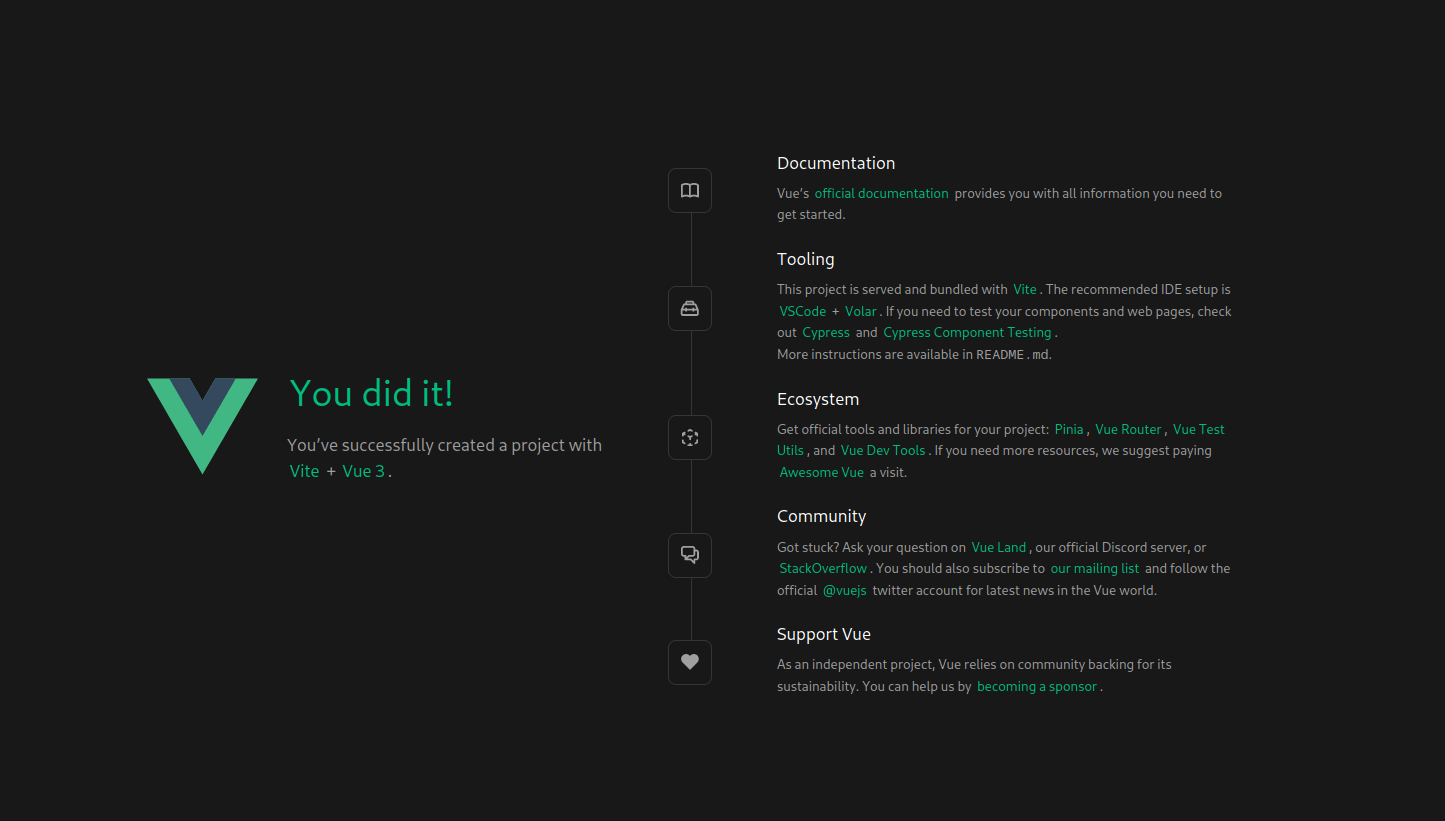The height and width of the screenshot is (821, 1445).
Task: Open the Awesome Vue link
Action: click(x=822, y=472)
